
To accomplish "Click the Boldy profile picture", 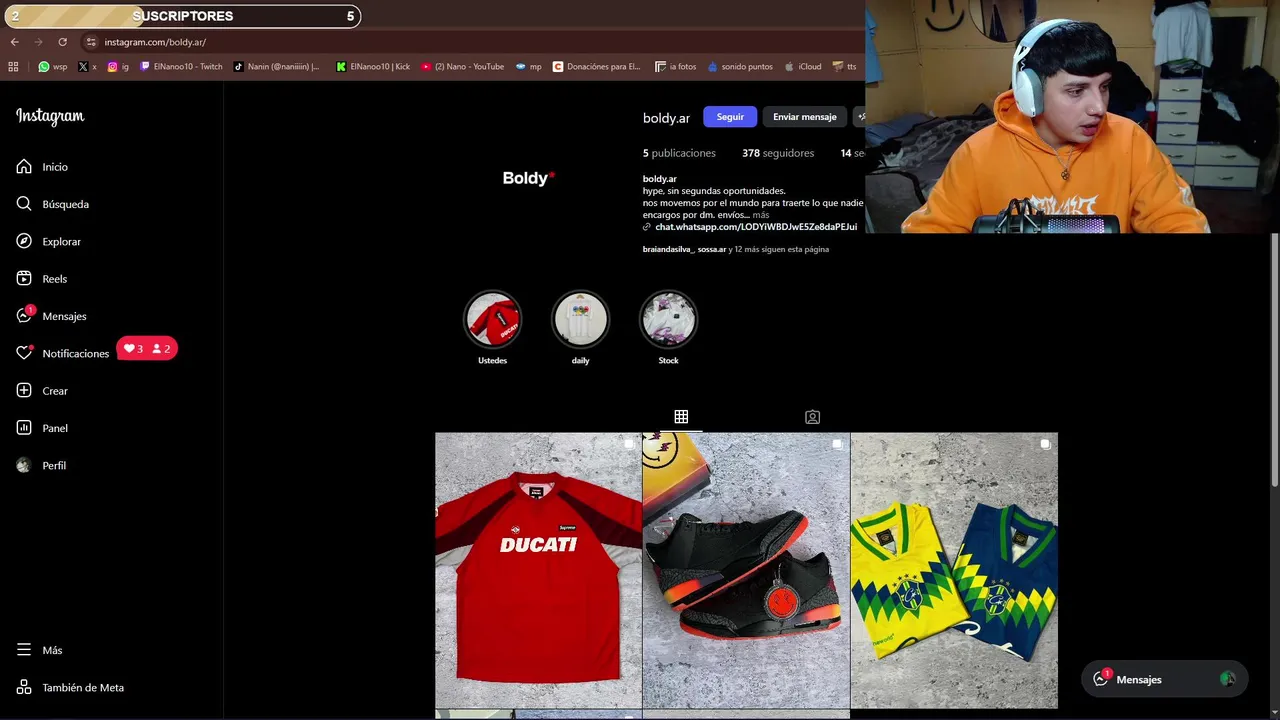I will [528, 178].
